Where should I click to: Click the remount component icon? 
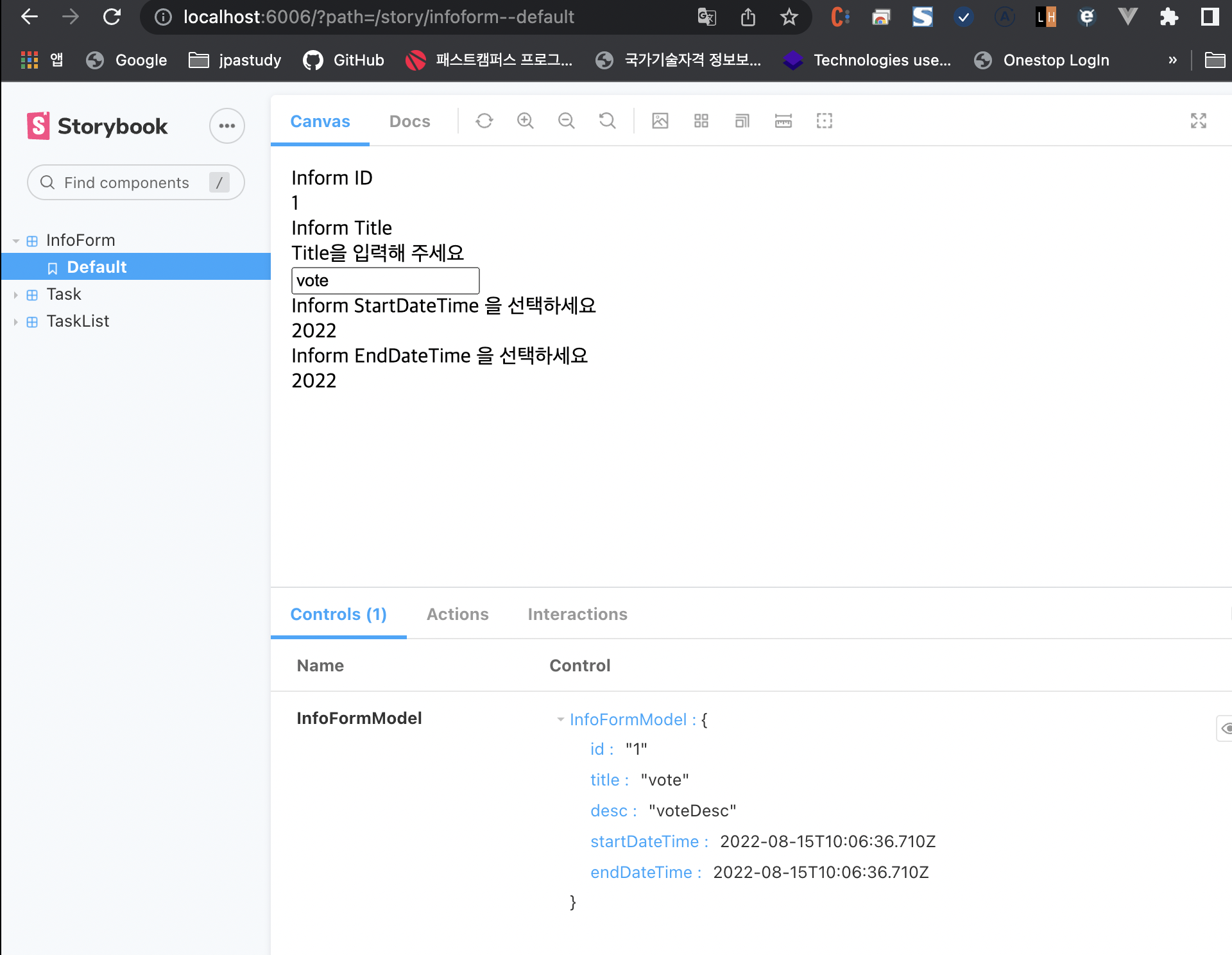484,121
